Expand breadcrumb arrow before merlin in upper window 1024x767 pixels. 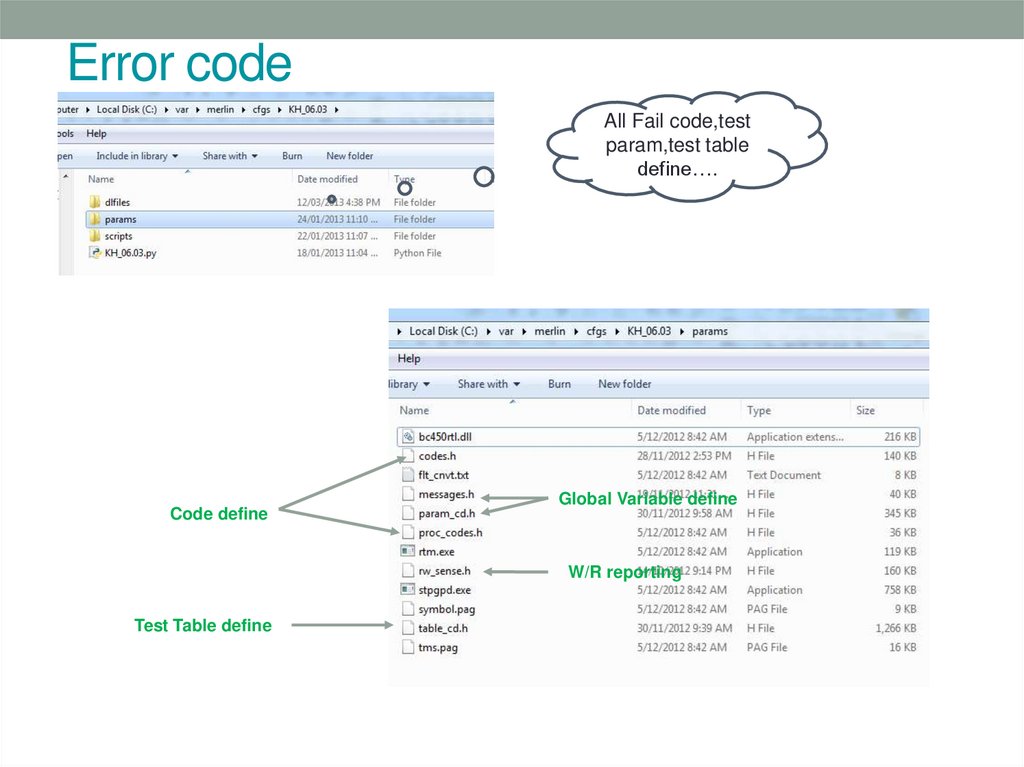pyautogui.click(x=198, y=110)
